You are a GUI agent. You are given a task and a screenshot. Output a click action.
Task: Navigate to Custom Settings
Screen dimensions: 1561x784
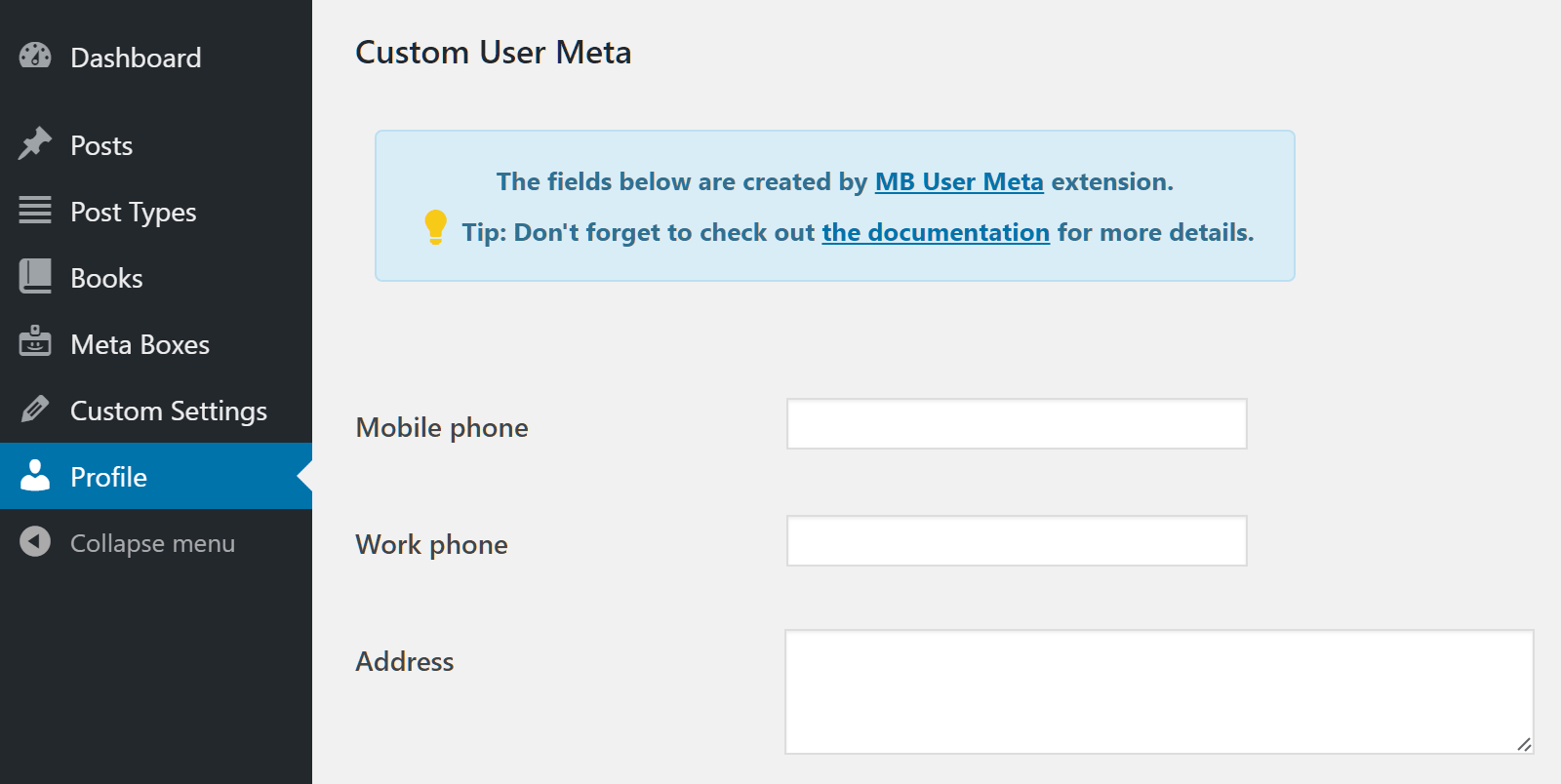pos(169,411)
